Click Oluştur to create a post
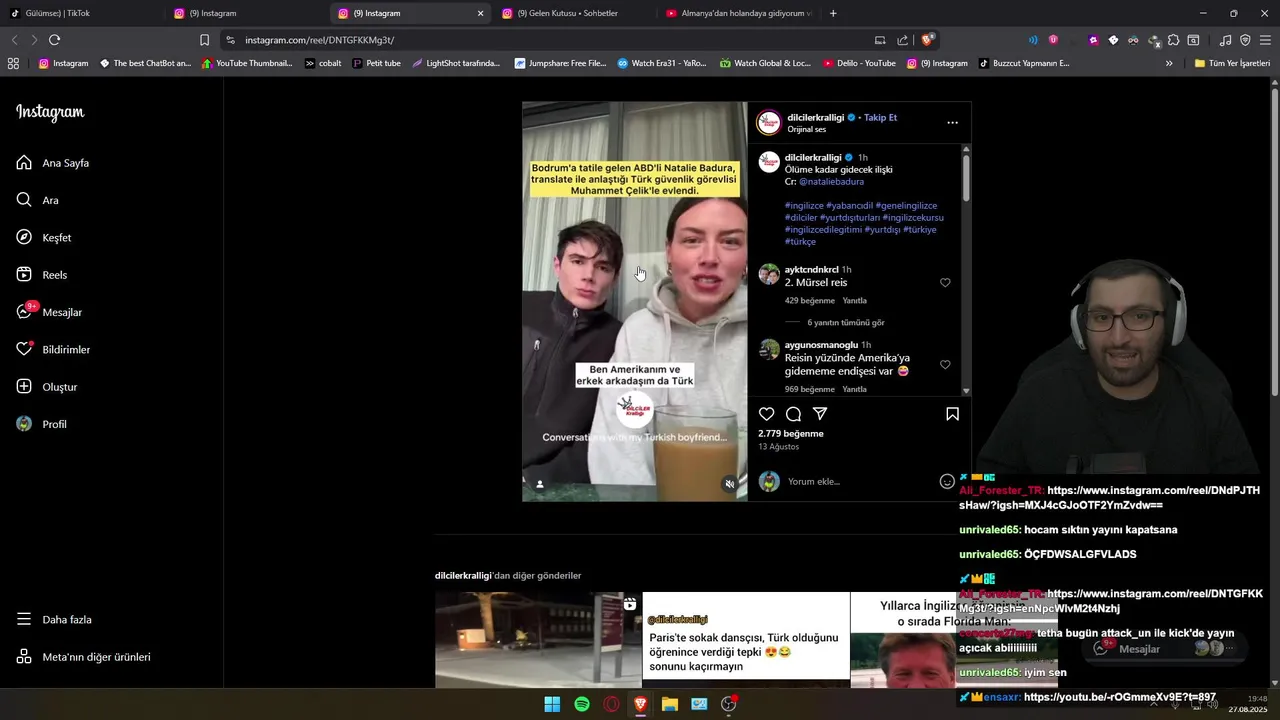Screen dimensions: 1280x720 tap(46, 387)
